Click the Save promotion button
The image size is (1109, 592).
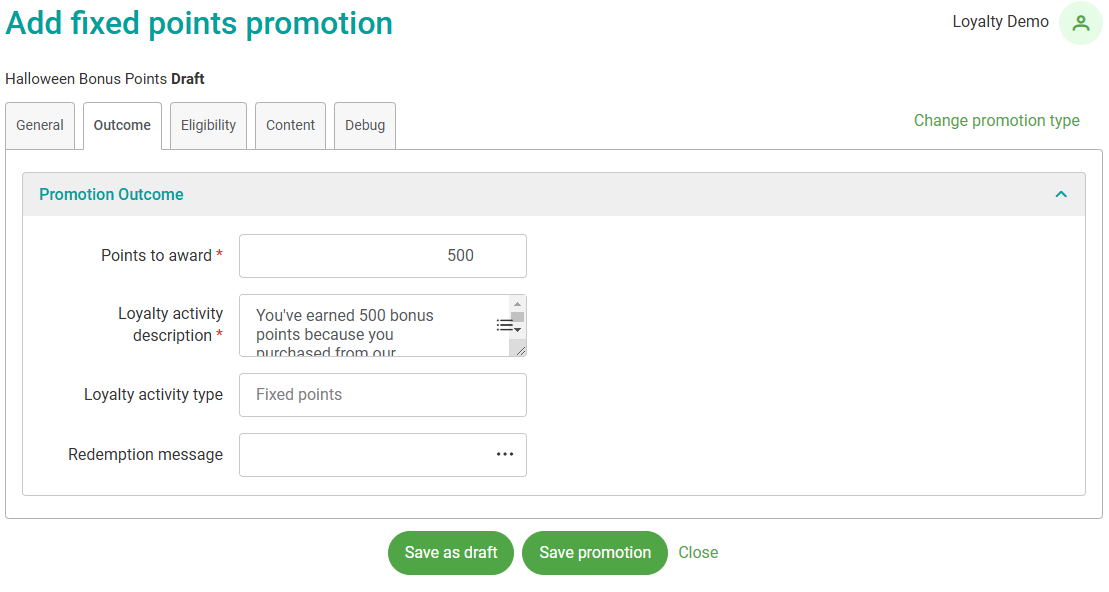coord(595,553)
